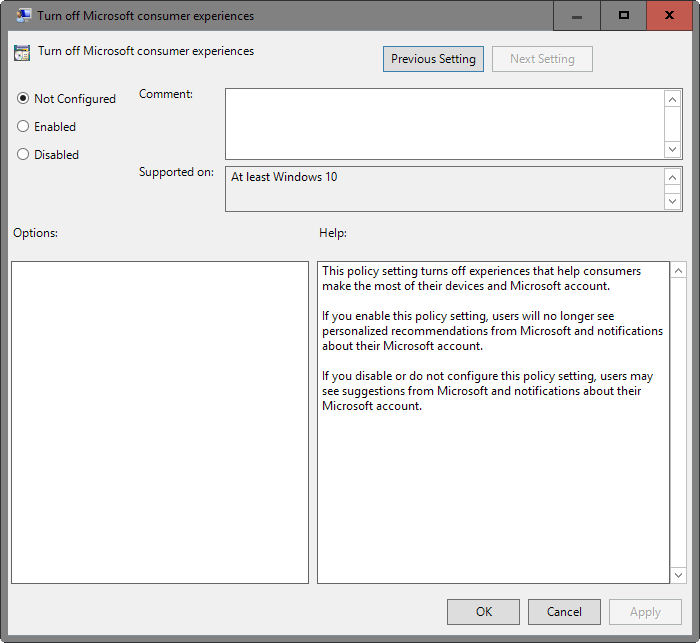Click the policy setting icon beside heading
This screenshot has height=643, width=700.
click(x=22, y=53)
